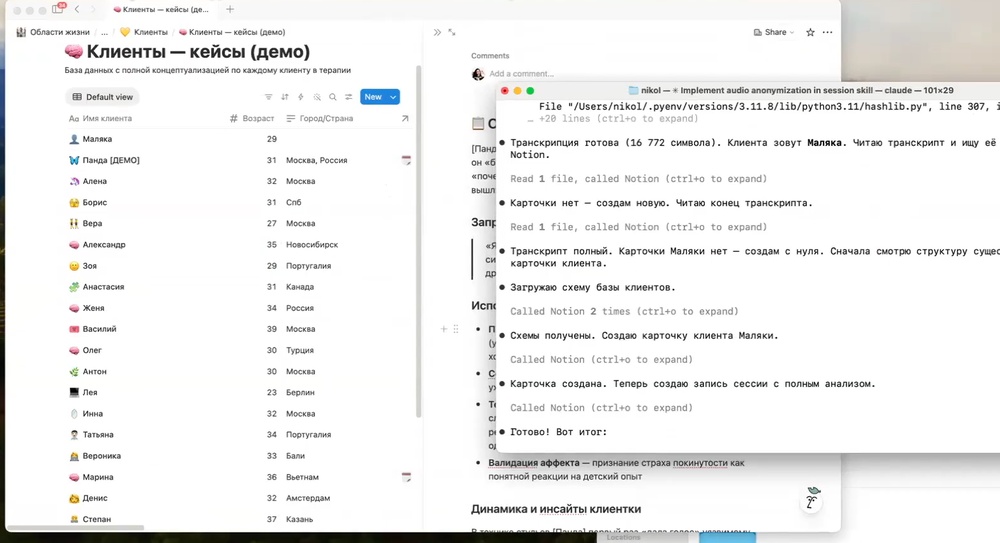The image size is (1000, 543).
Task: Select the Новосибирск city cell
Action: pos(312,244)
